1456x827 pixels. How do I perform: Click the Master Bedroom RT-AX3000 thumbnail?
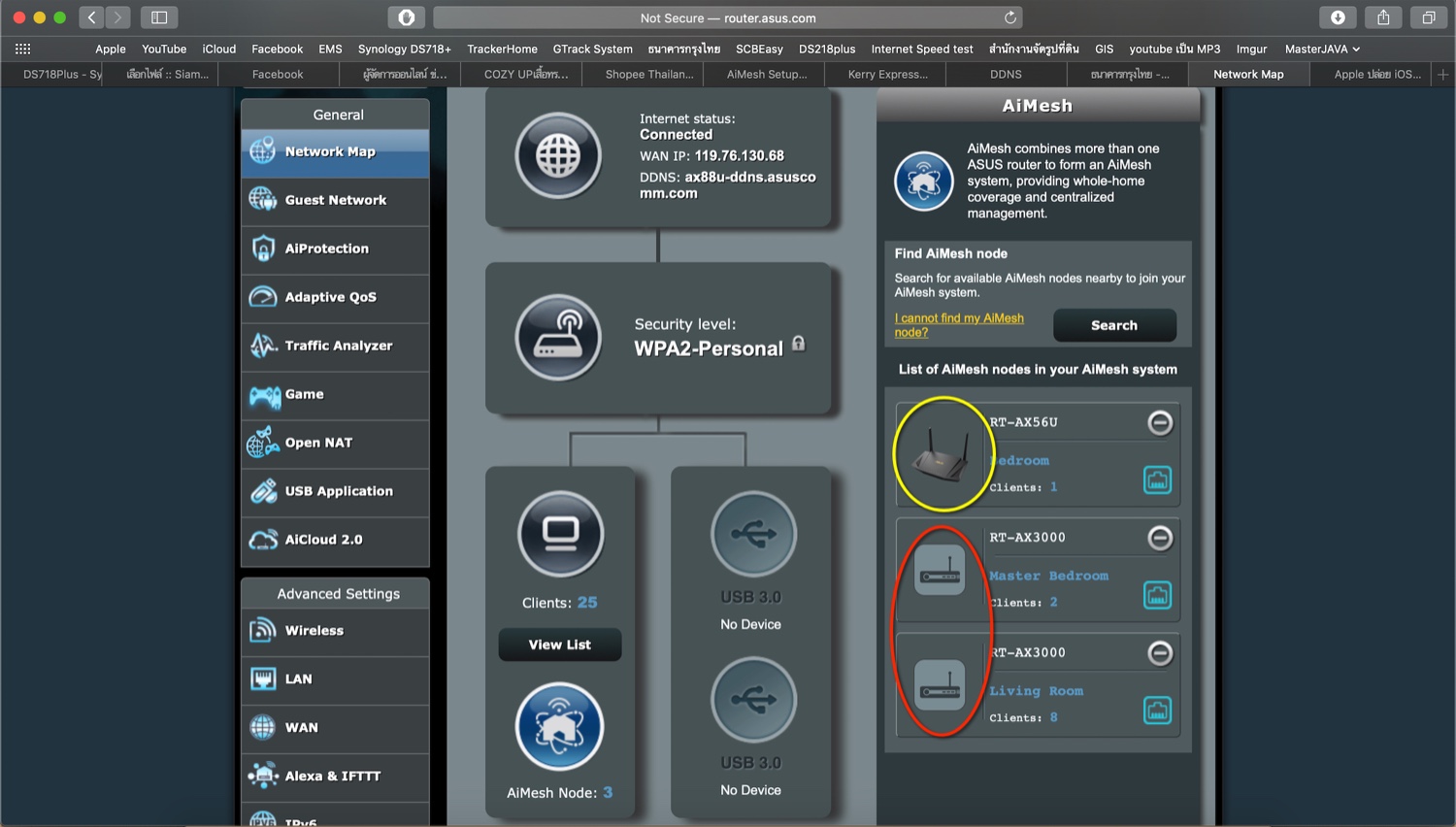click(940, 571)
